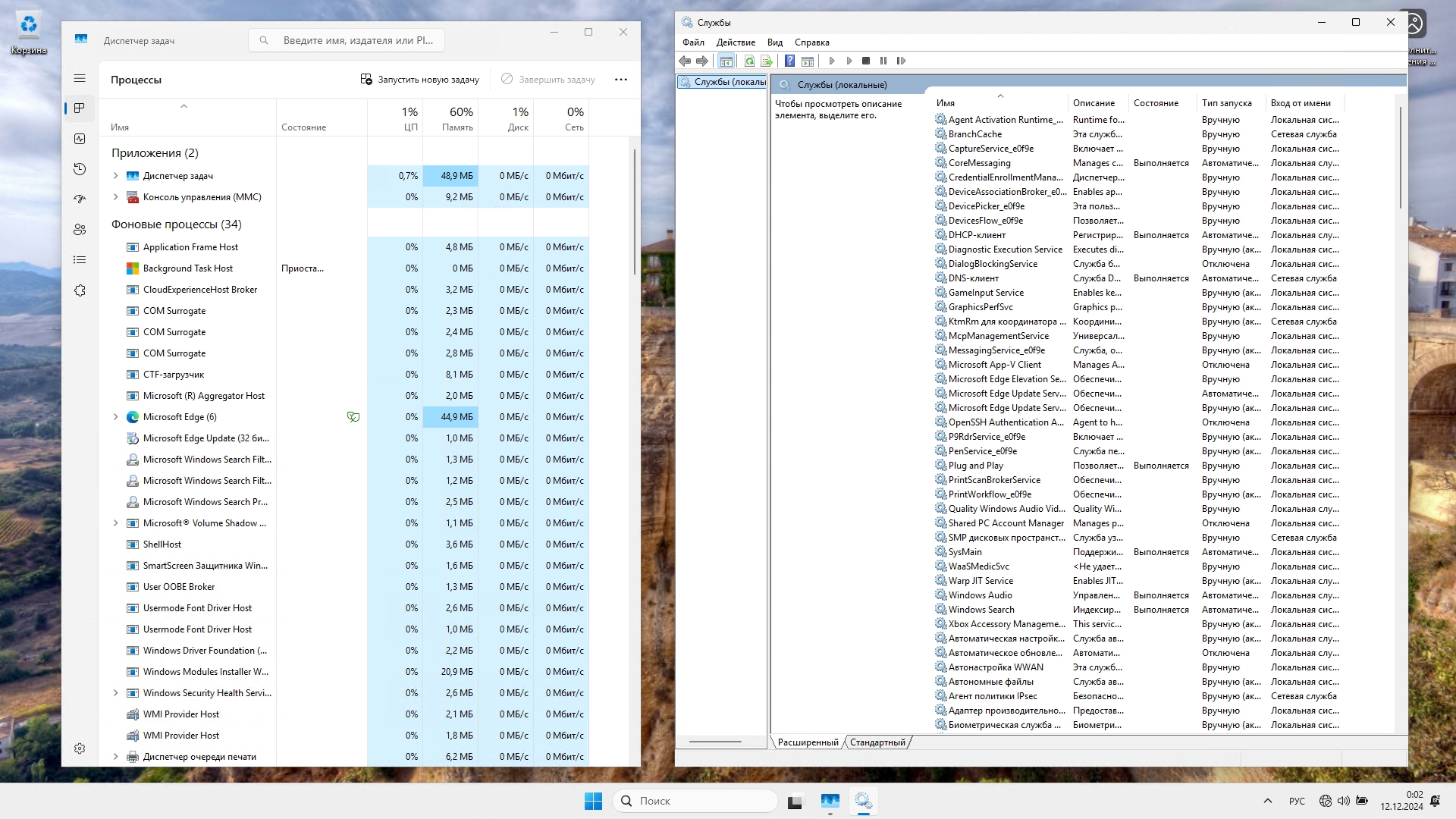Click blue Help icon in Services toolbar
Image resolution: width=1456 pixels, height=819 pixels.
(789, 61)
